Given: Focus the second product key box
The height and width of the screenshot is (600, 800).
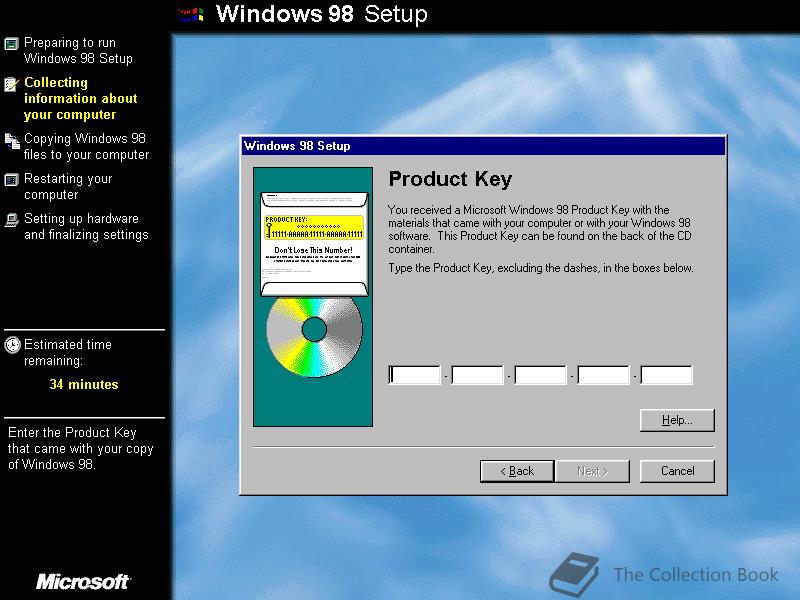Looking at the screenshot, I should coord(478,375).
